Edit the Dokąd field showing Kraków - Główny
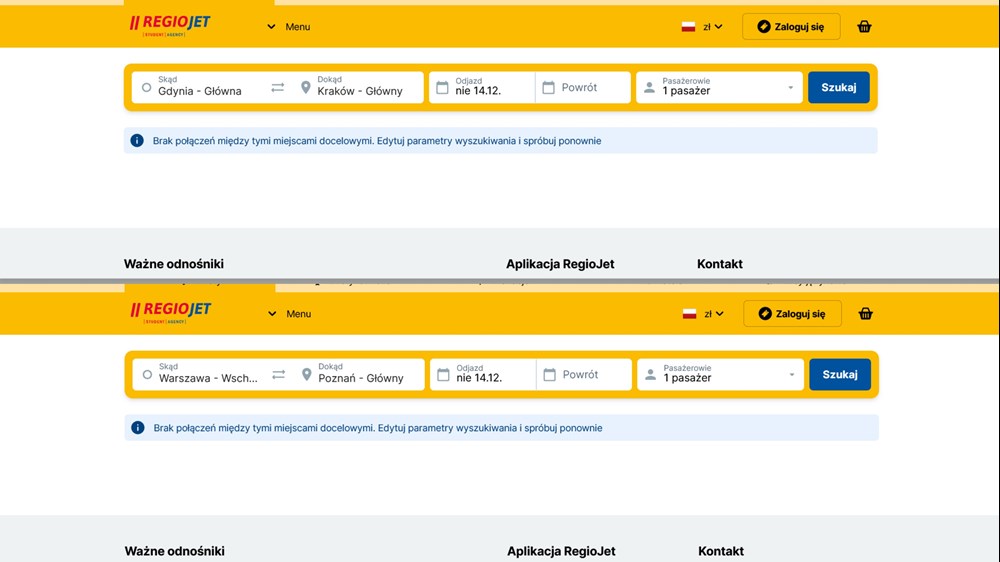 (x=360, y=91)
